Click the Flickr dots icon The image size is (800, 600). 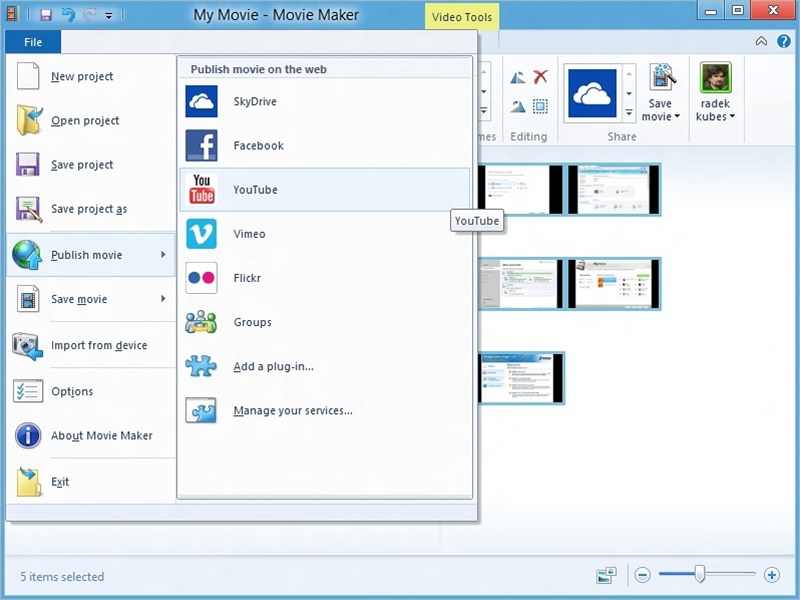click(202, 278)
